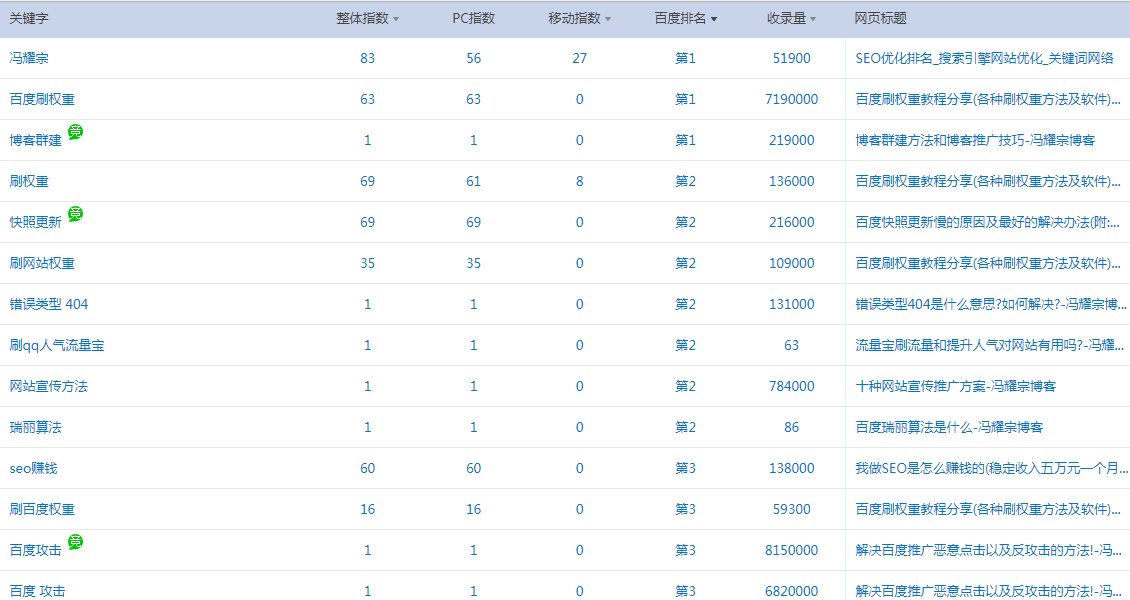The height and width of the screenshot is (600, 1130).
Task: Select the keyword seo赚钱
Action: [34, 469]
